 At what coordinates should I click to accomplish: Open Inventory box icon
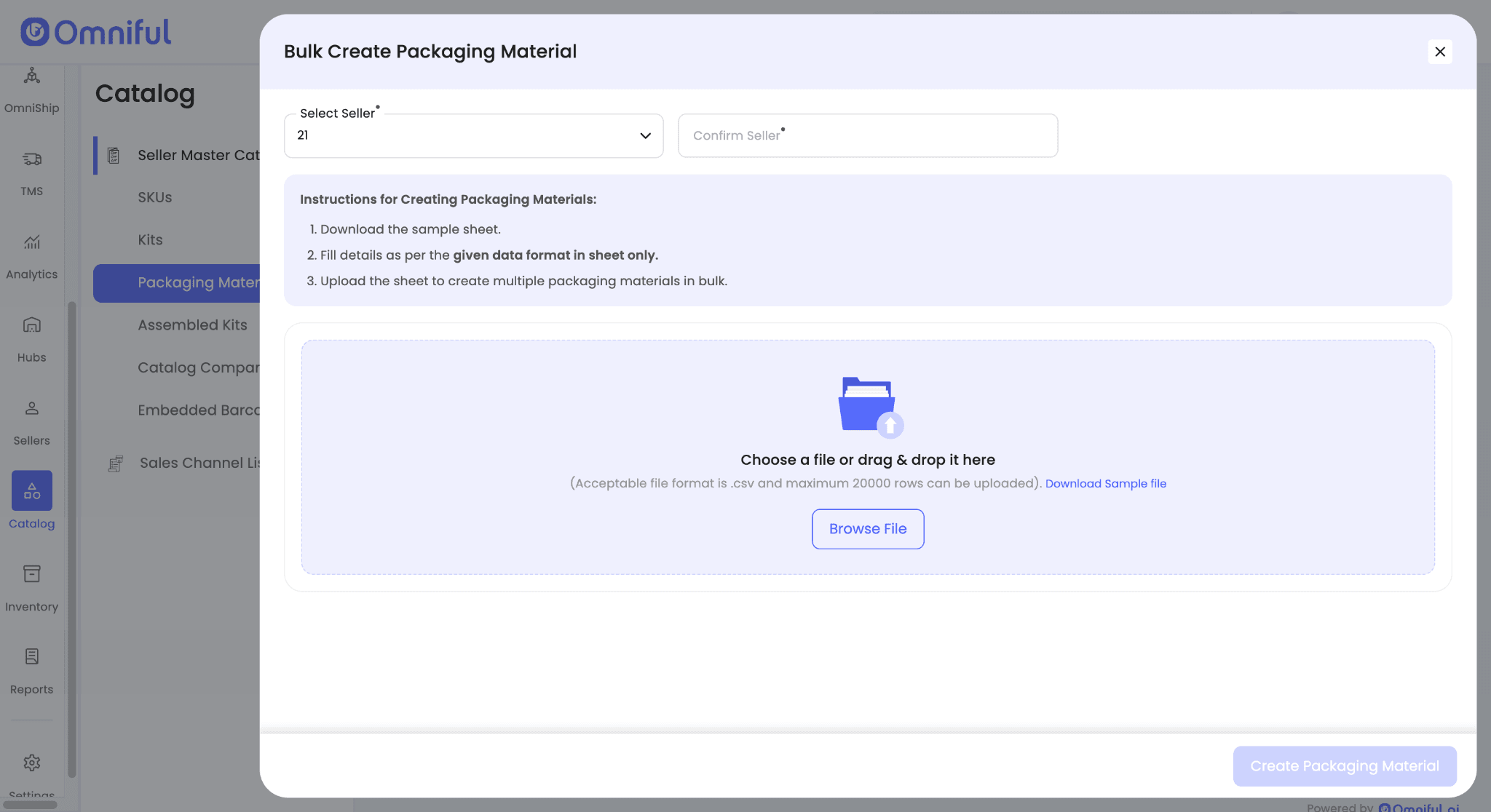click(31, 574)
